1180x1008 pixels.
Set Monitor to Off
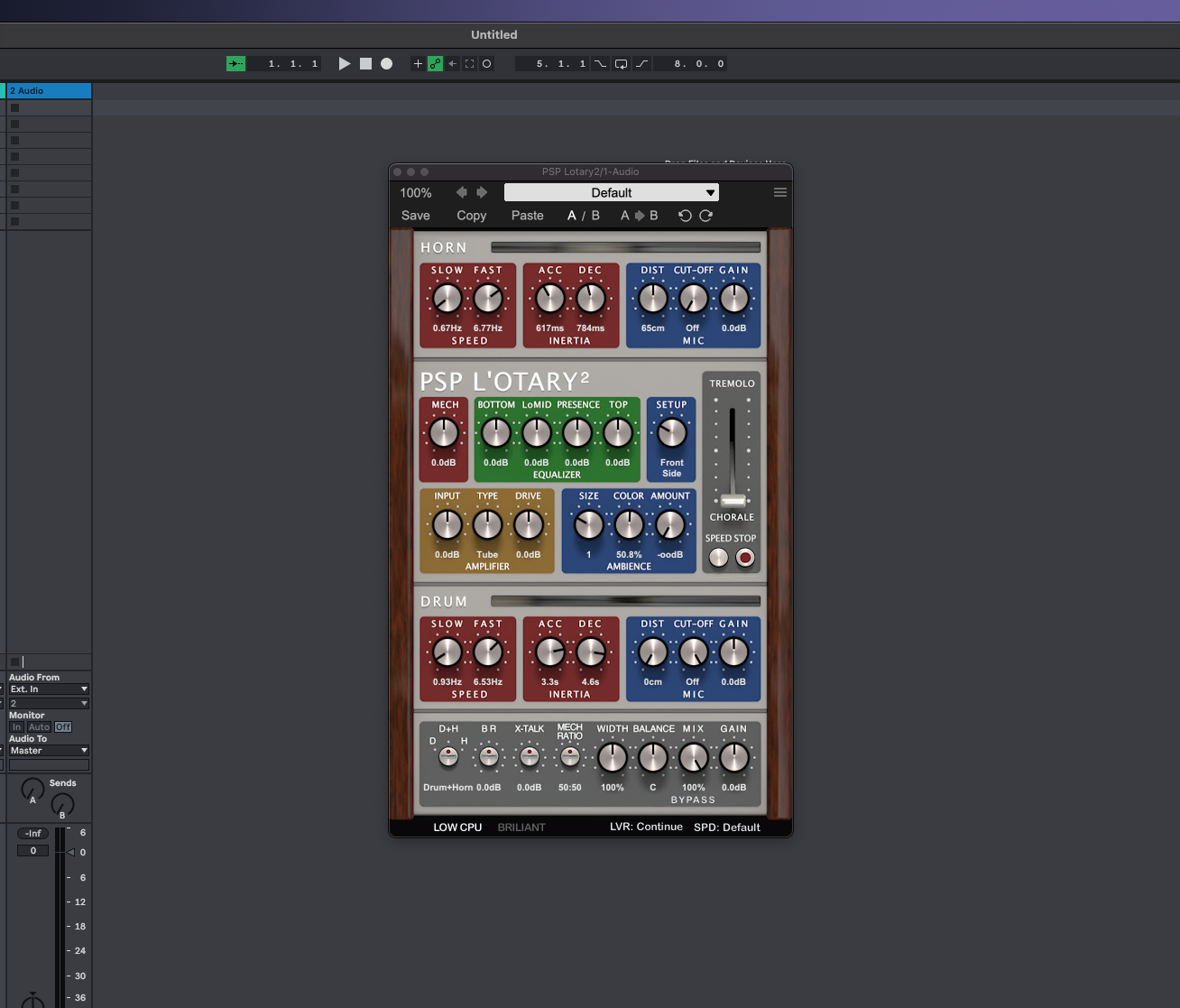(62, 727)
